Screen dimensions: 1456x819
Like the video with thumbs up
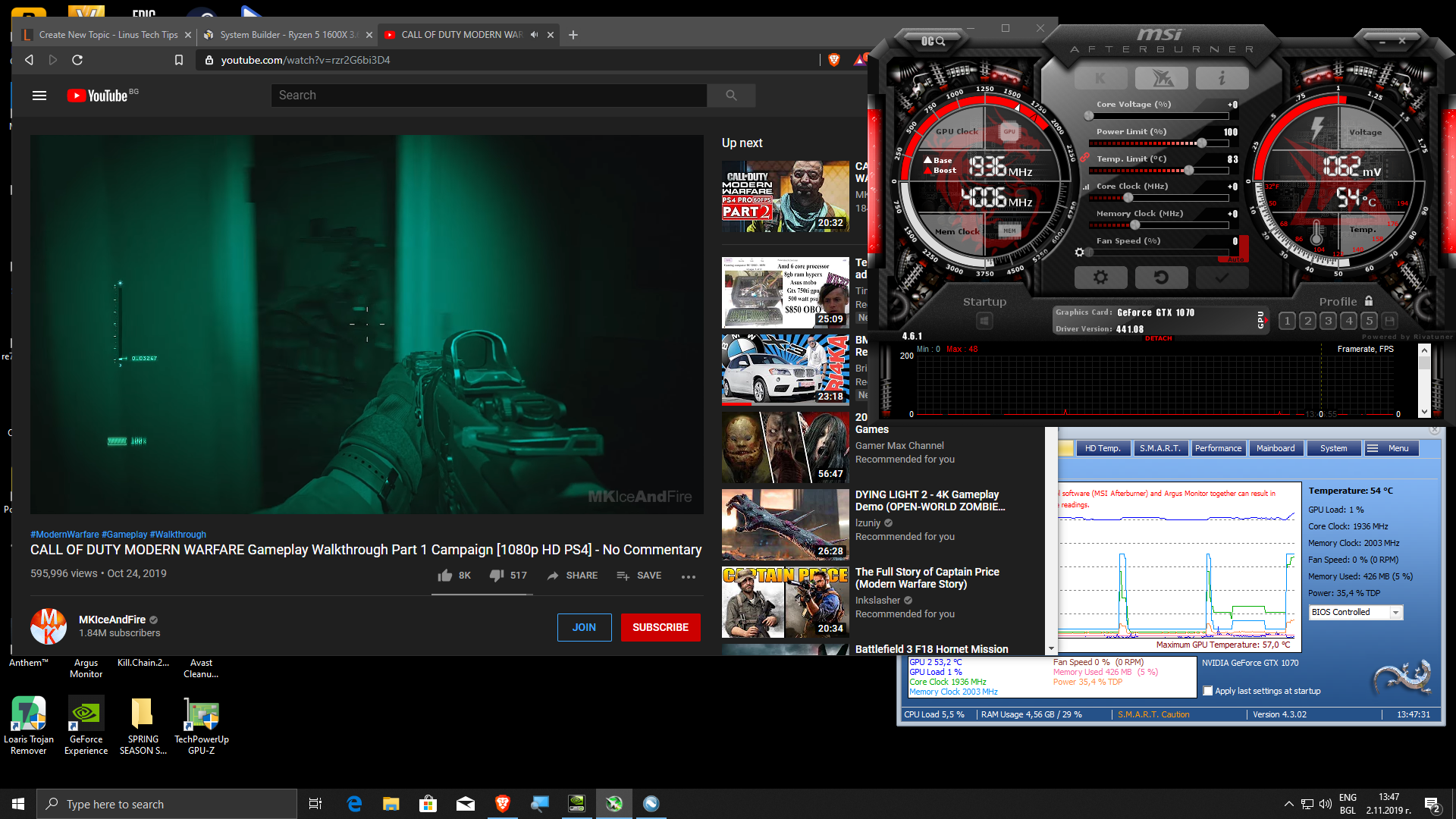coord(445,576)
